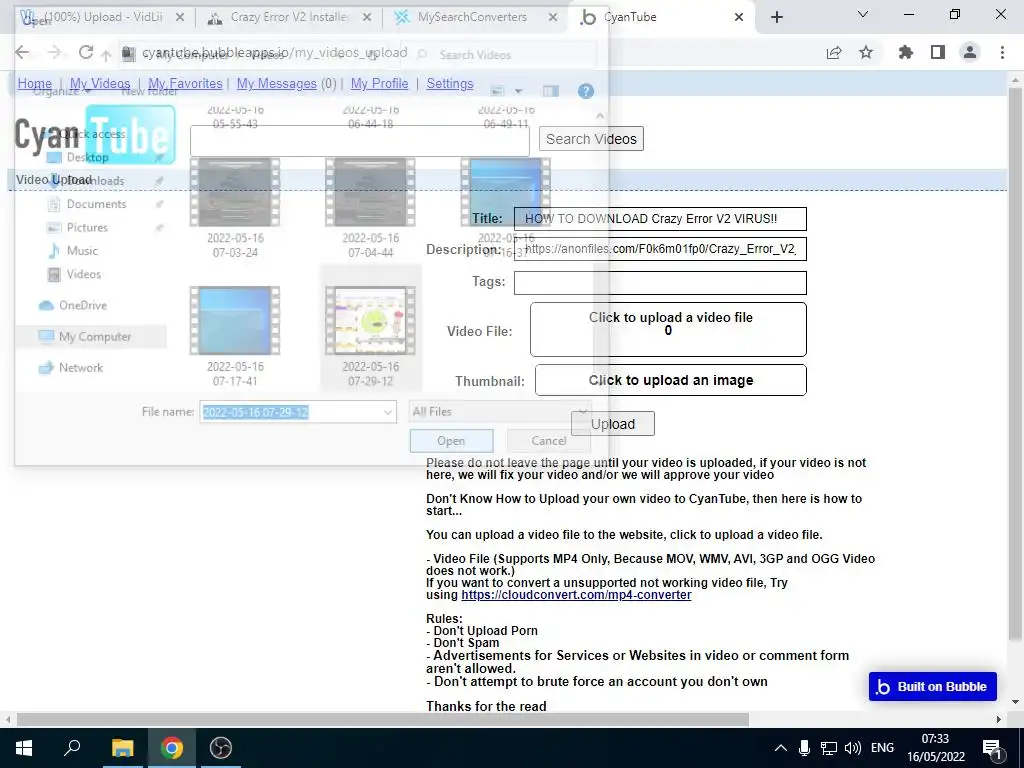Click Open in file dialog

[x=451, y=441]
